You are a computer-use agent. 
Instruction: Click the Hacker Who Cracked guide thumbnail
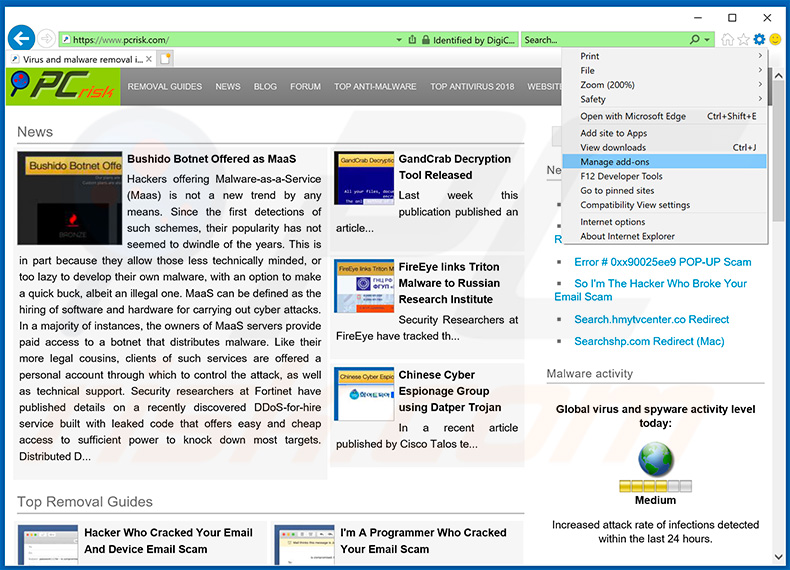(x=48, y=545)
